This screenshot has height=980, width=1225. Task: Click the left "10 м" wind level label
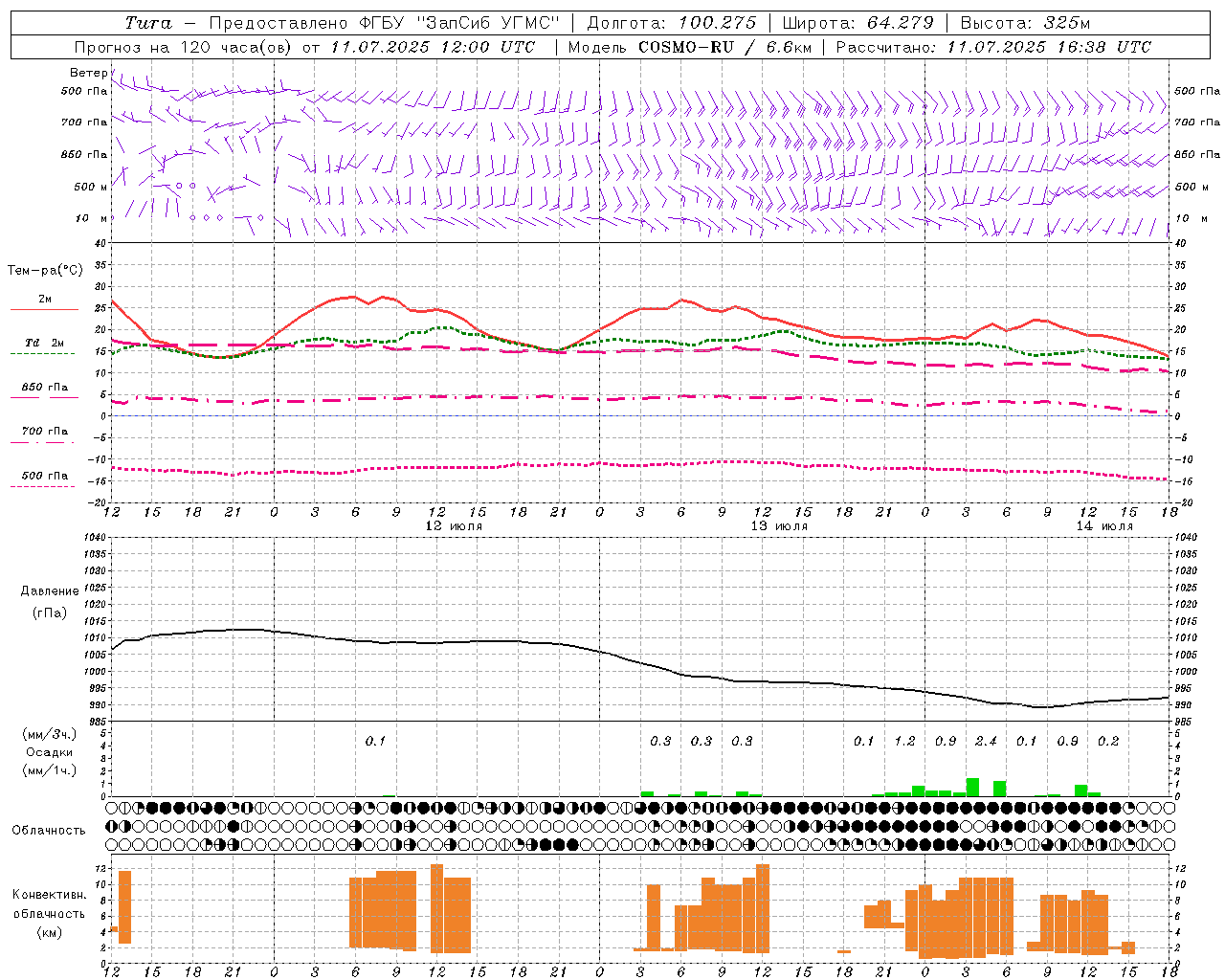92,218
